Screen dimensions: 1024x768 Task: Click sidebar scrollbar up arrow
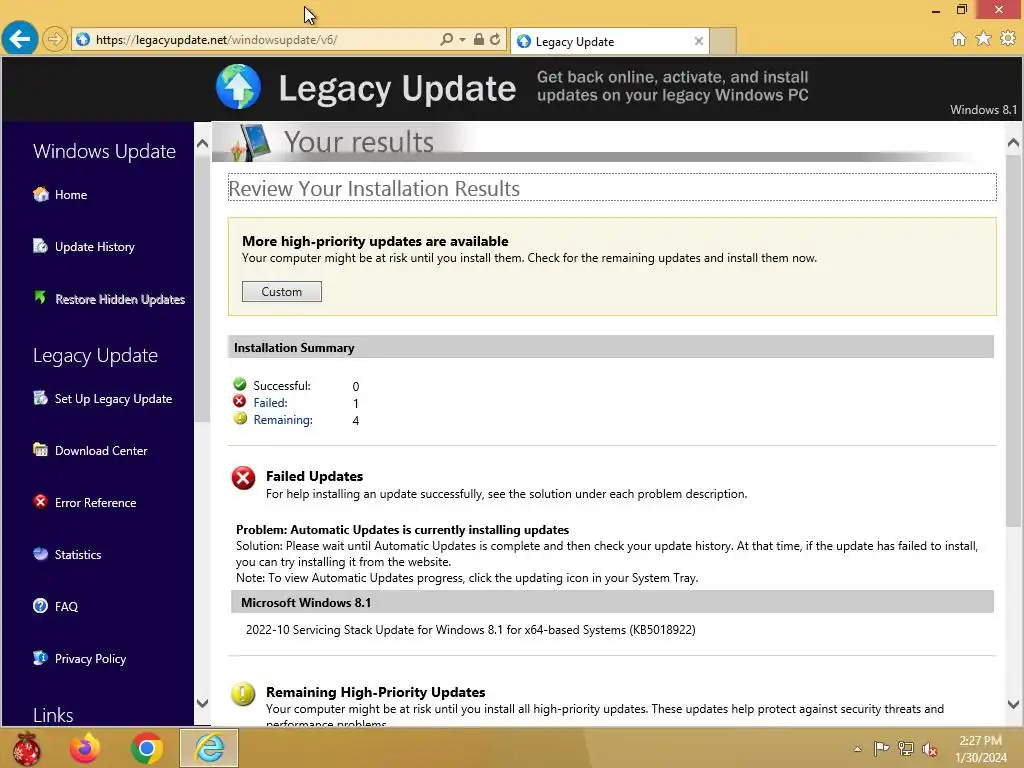tap(202, 143)
